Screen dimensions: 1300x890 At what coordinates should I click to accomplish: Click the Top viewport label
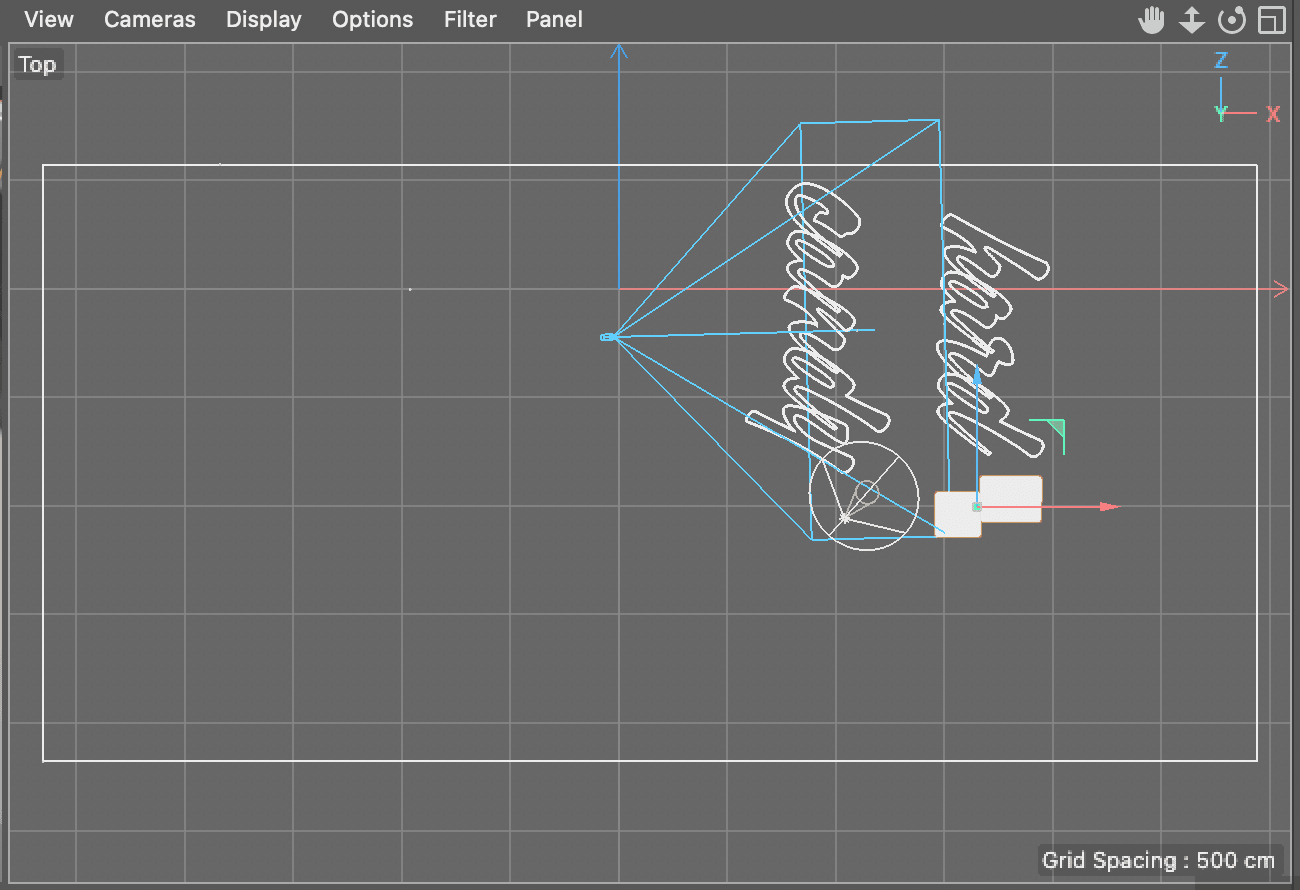[x=37, y=63]
